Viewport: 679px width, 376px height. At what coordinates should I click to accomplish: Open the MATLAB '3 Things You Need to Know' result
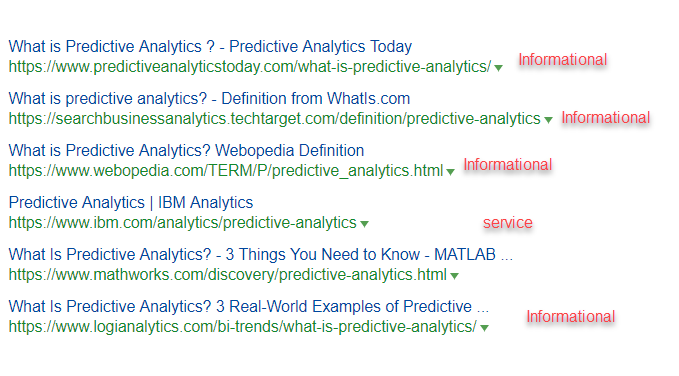coord(261,254)
